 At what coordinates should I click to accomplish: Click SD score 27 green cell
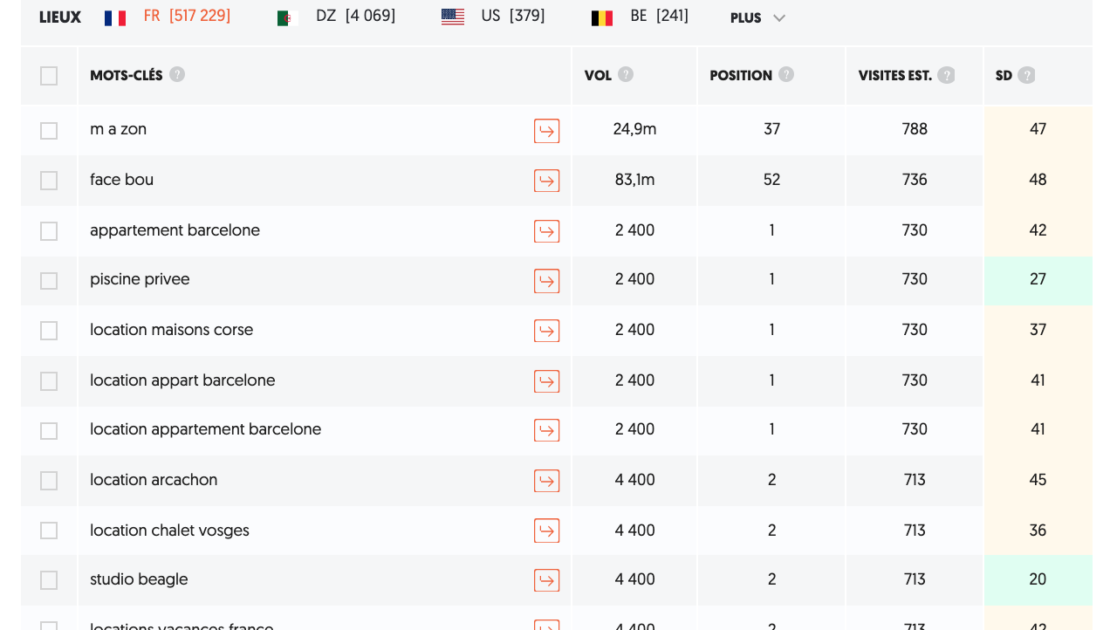coord(1037,280)
